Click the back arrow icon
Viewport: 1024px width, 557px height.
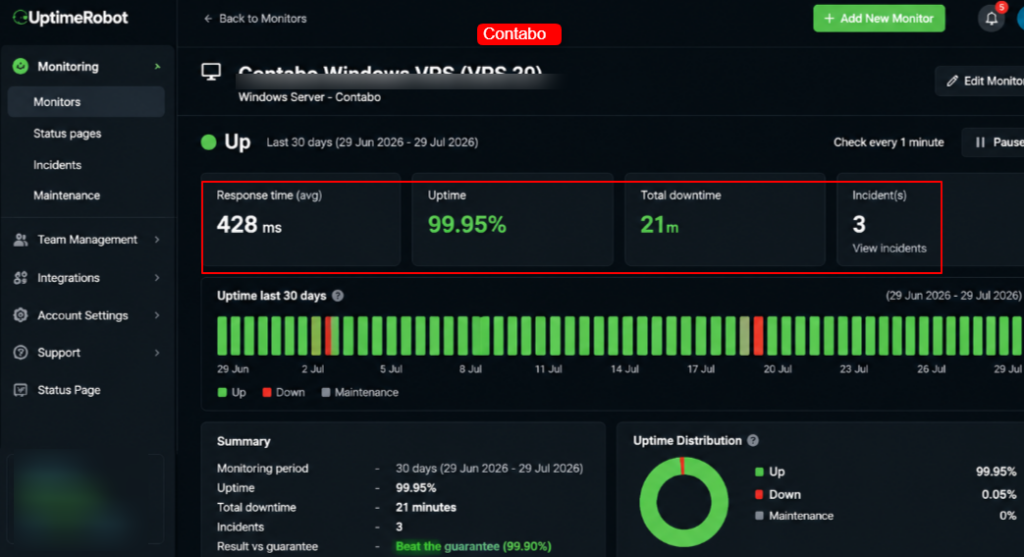pyautogui.click(x=208, y=19)
